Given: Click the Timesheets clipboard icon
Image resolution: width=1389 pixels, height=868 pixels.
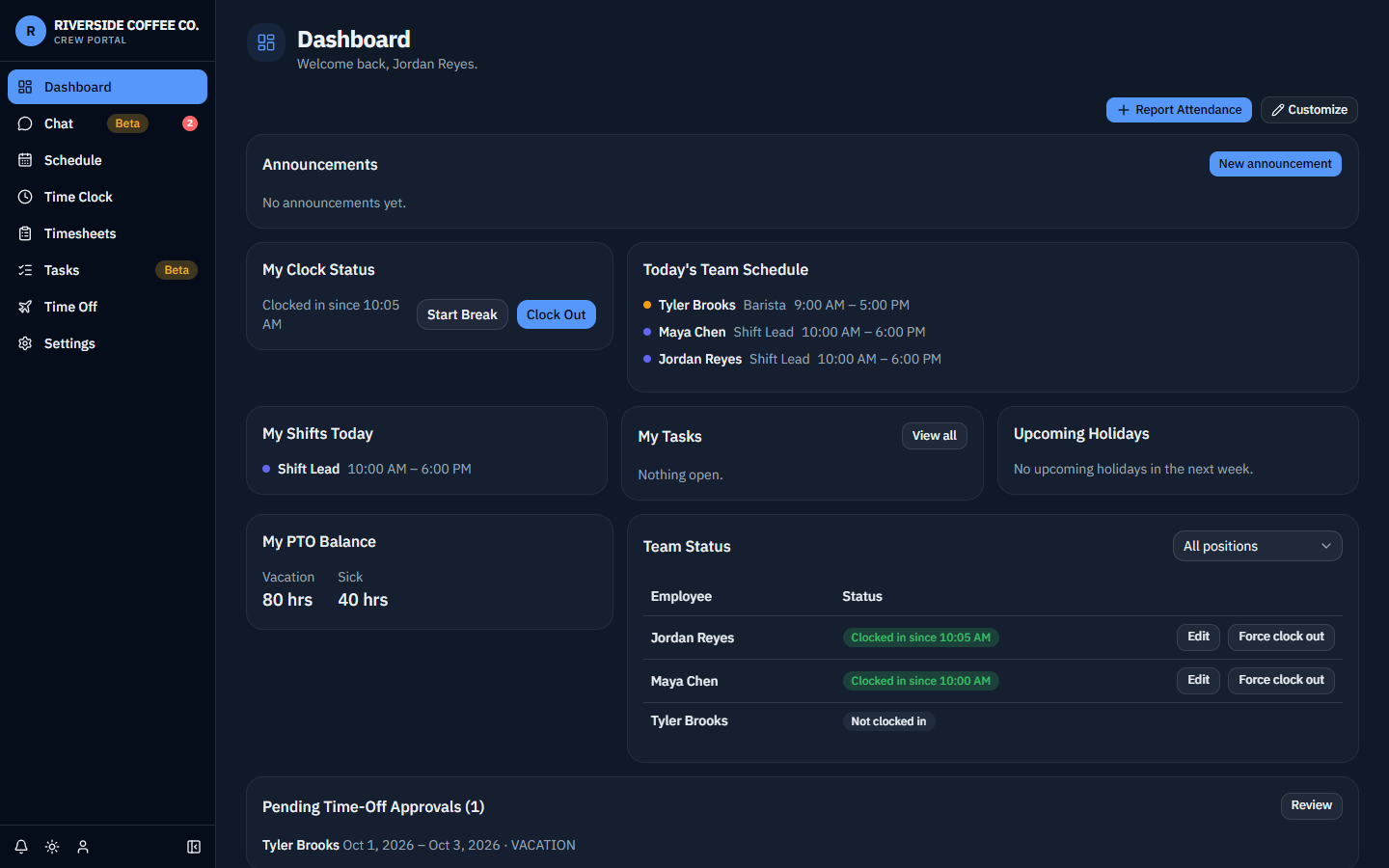Looking at the screenshot, I should pos(25,233).
